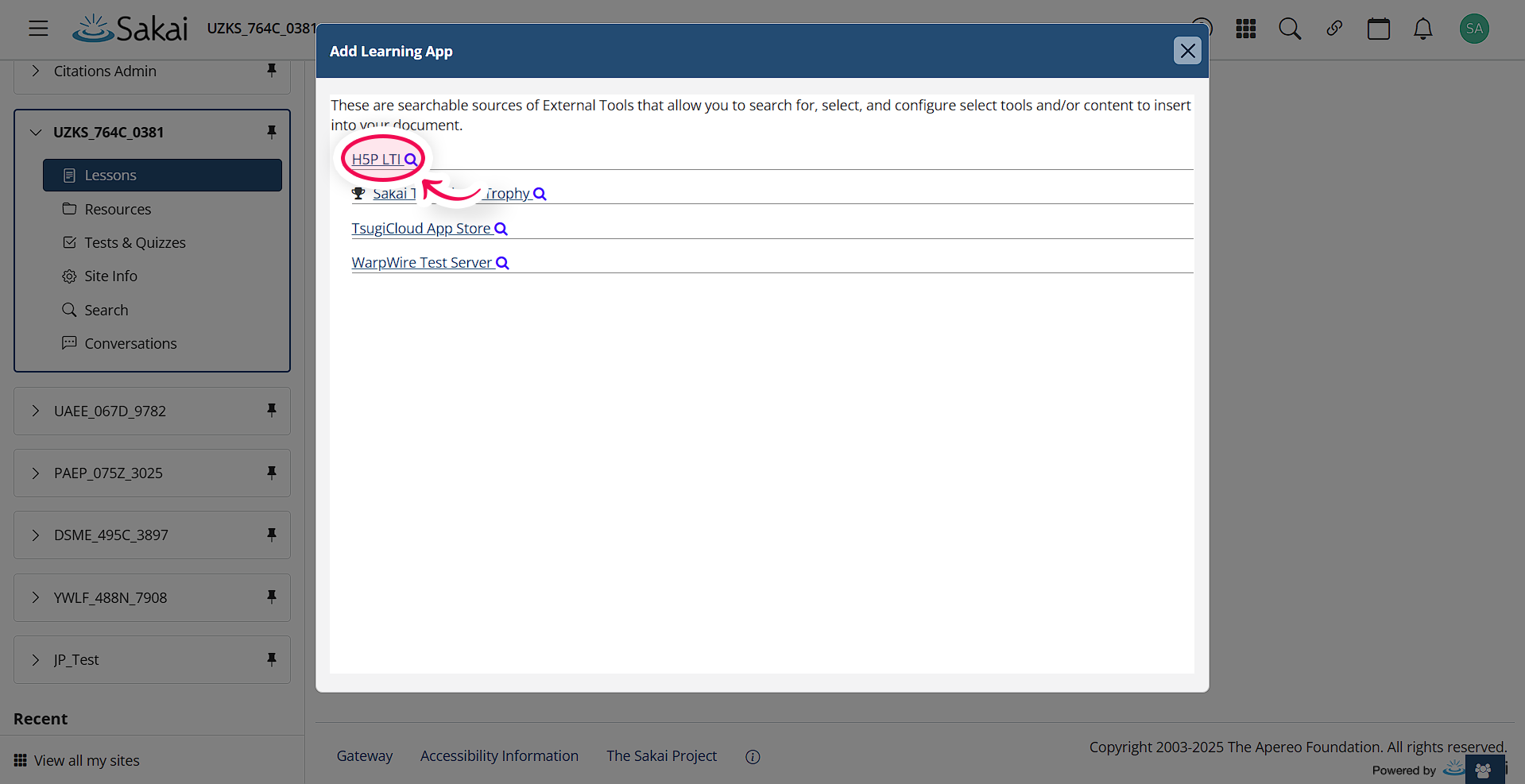Open the calendar icon in top bar
Image resolution: width=1525 pixels, height=784 pixels.
click(x=1378, y=28)
